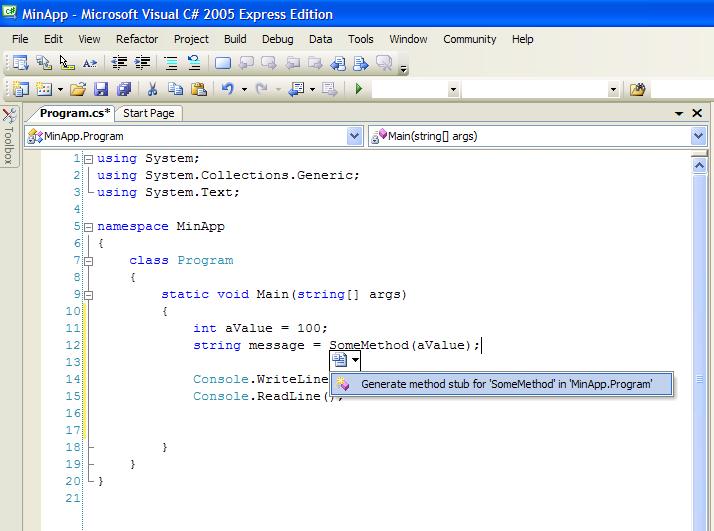This screenshot has width=714, height=531.
Task: Click the Add New Item icon
Action: point(44,89)
